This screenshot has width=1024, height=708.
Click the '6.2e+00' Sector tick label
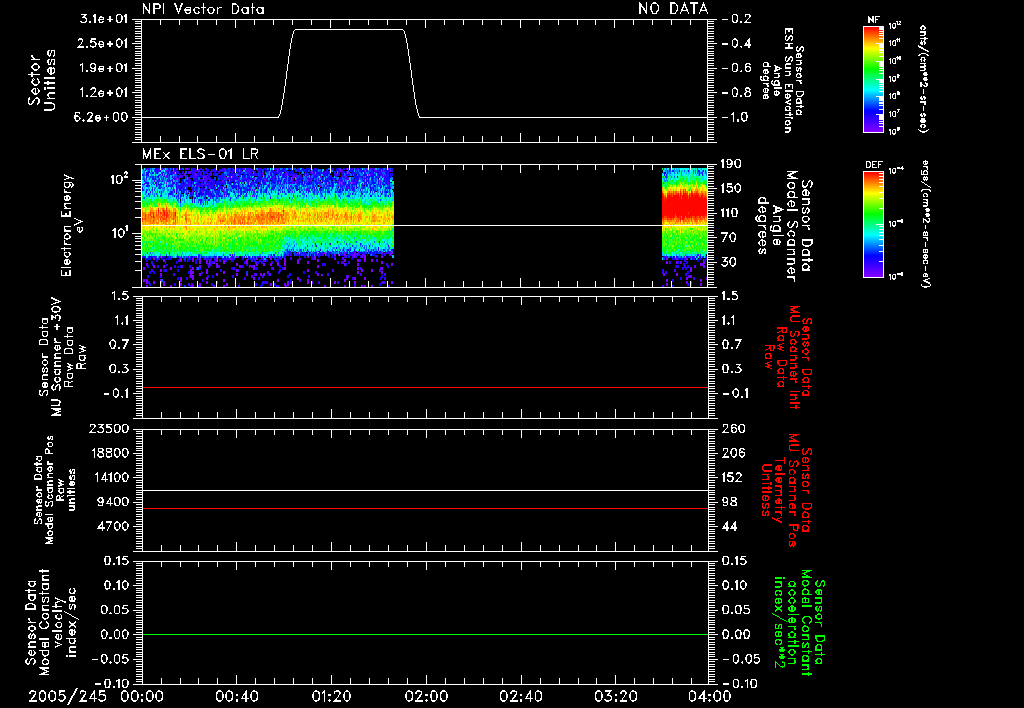(x=103, y=117)
